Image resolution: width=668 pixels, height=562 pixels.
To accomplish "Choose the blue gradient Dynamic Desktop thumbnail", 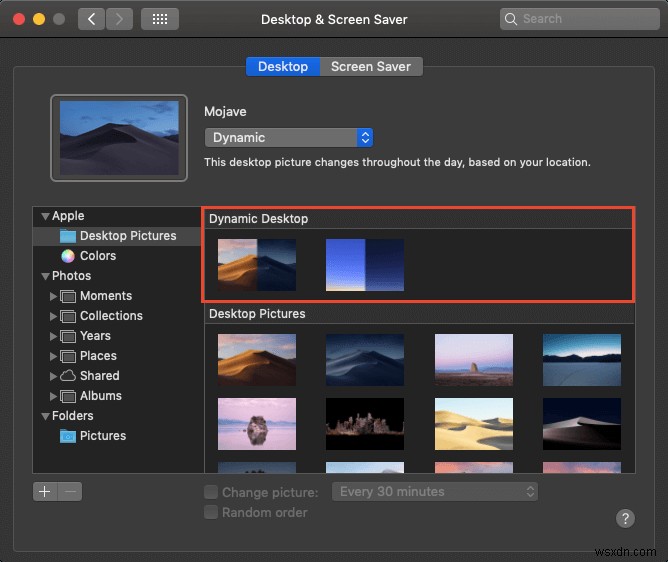I will click(x=365, y=265).
